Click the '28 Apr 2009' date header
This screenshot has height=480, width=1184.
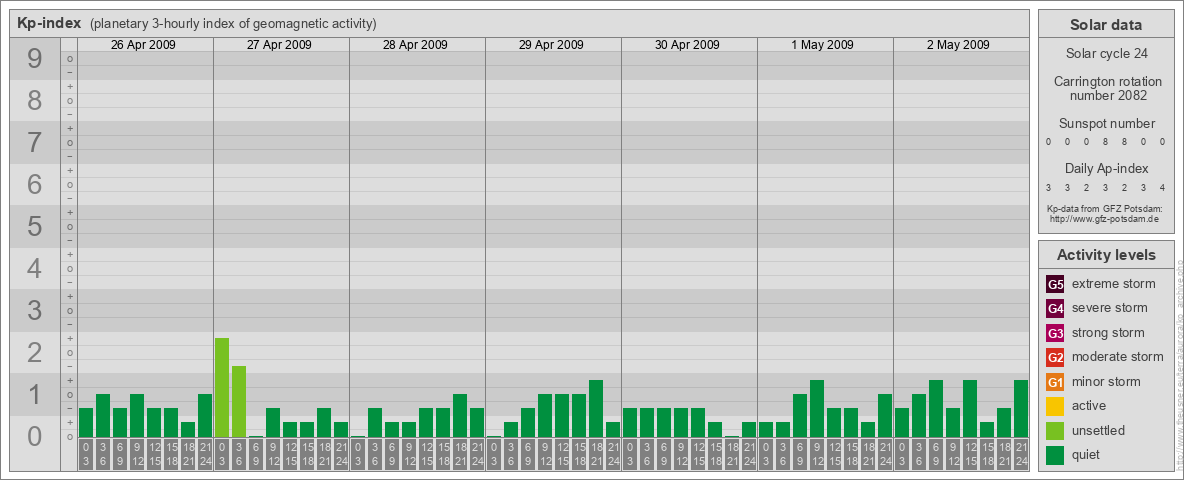pyautogui.click(x=415, y=45)
